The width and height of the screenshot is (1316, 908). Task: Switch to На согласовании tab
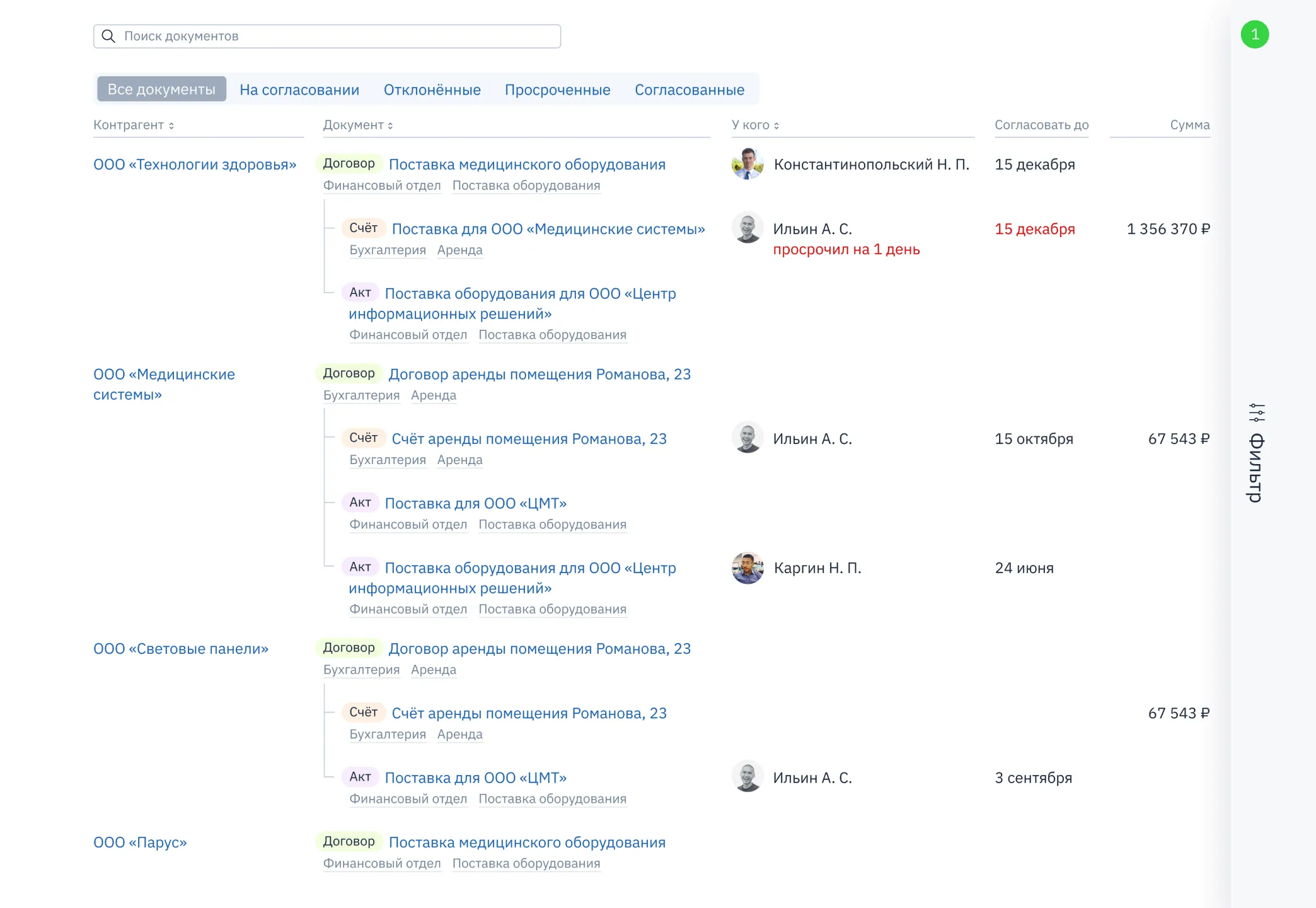pyautogui.click(x=299, y=90)
